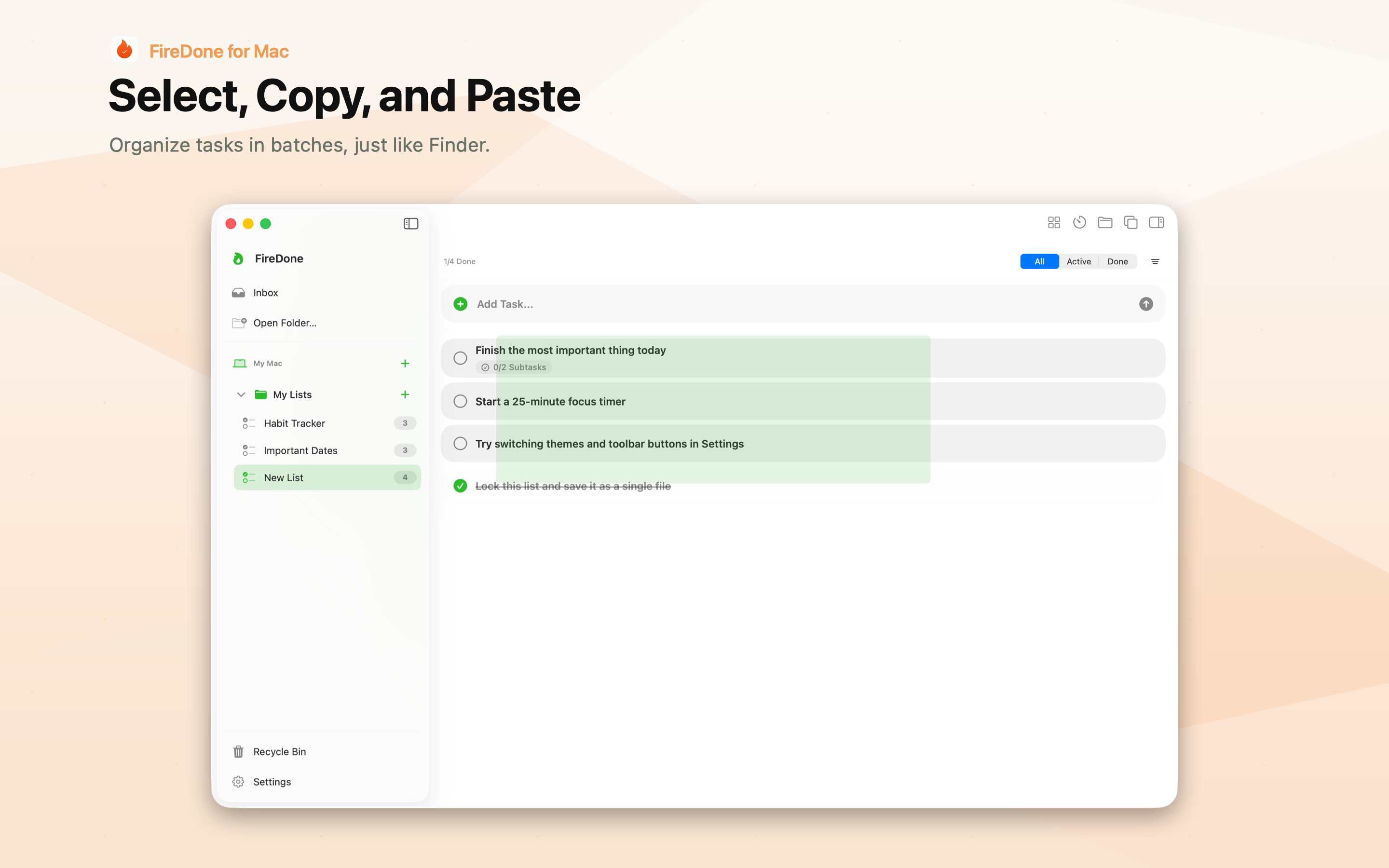
Task: Open the grid view toolbar icon
Action: (x=1054, y=222)
